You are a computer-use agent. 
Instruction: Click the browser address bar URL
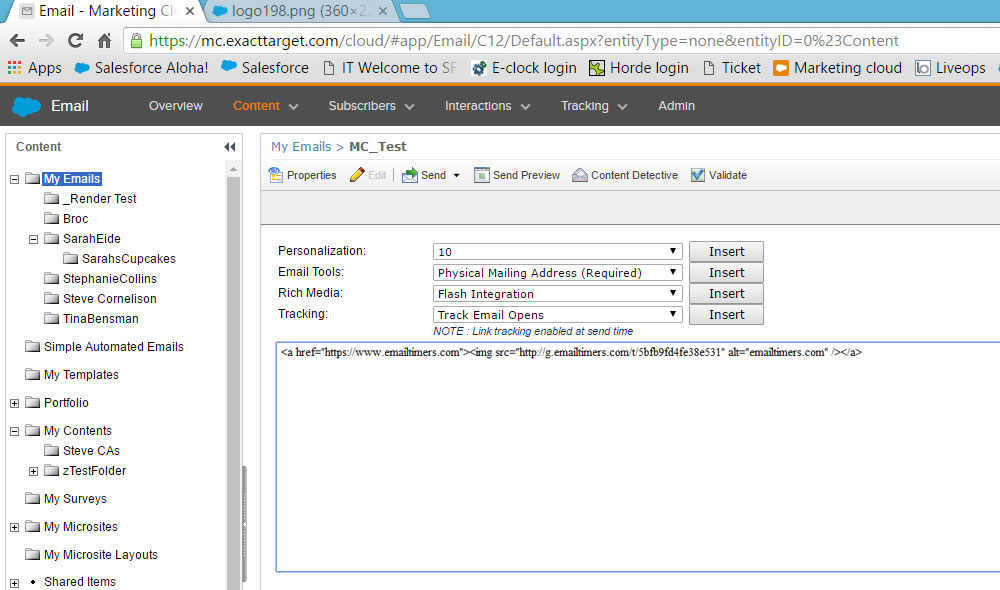pos(524,41)
